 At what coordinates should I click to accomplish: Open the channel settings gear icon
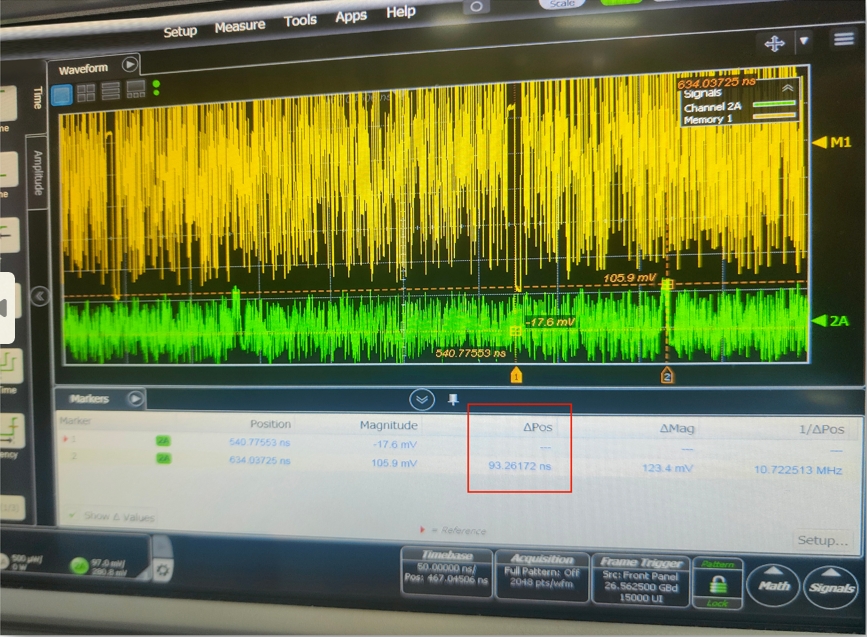click(163, 570)
